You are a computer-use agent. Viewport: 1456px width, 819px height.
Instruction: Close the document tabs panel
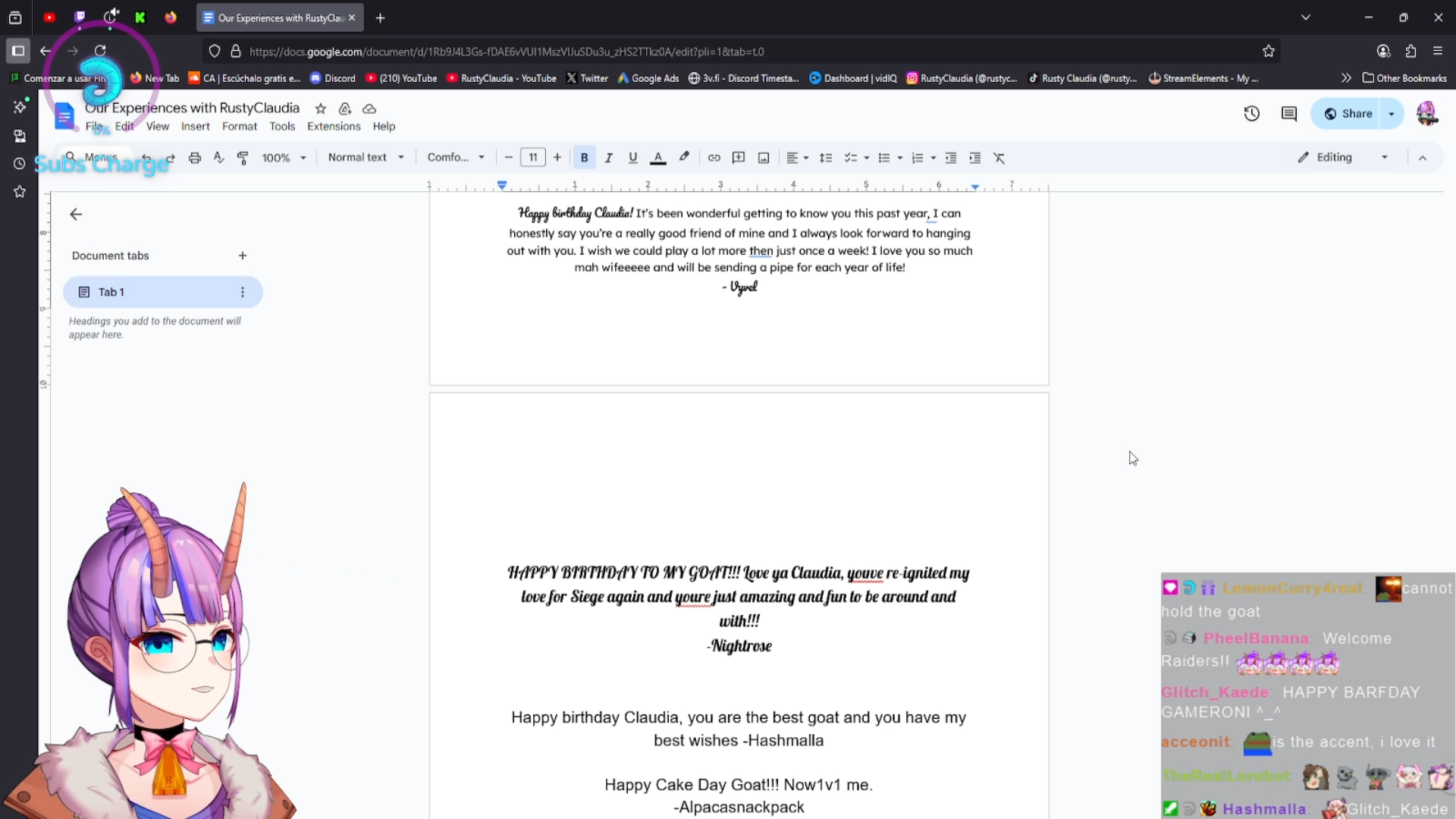[x=76, y=215]
